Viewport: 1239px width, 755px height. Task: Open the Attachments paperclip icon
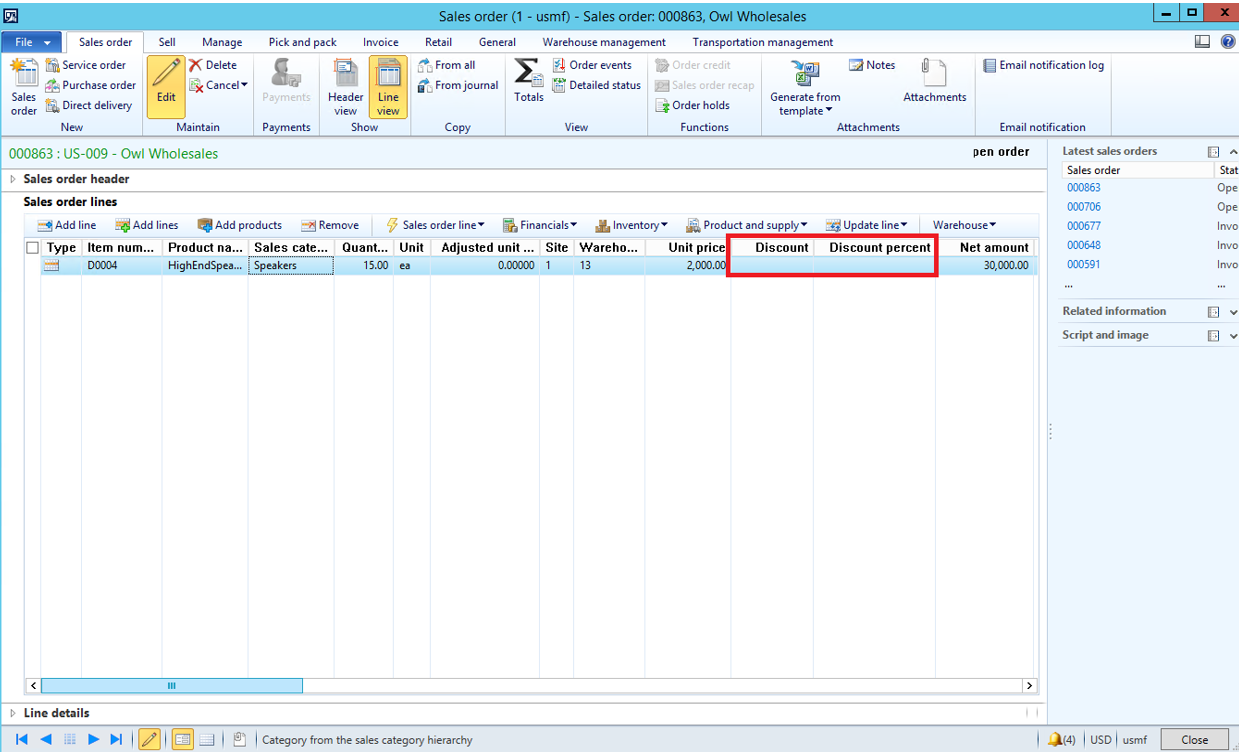click(934, 75)
